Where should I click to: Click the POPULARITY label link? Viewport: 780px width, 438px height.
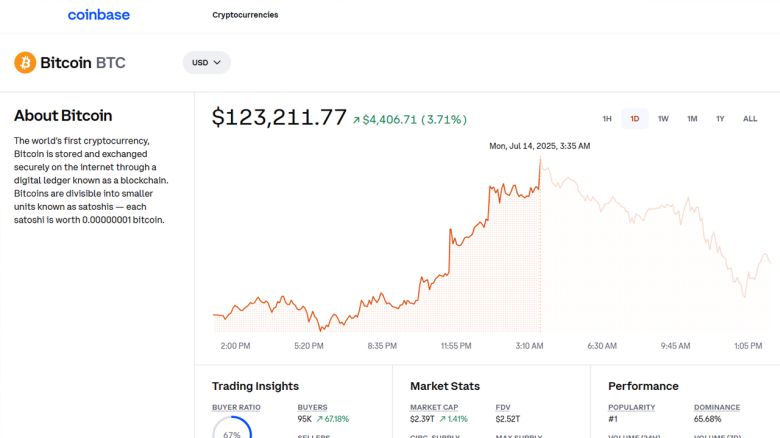click(x=631, y=407)
